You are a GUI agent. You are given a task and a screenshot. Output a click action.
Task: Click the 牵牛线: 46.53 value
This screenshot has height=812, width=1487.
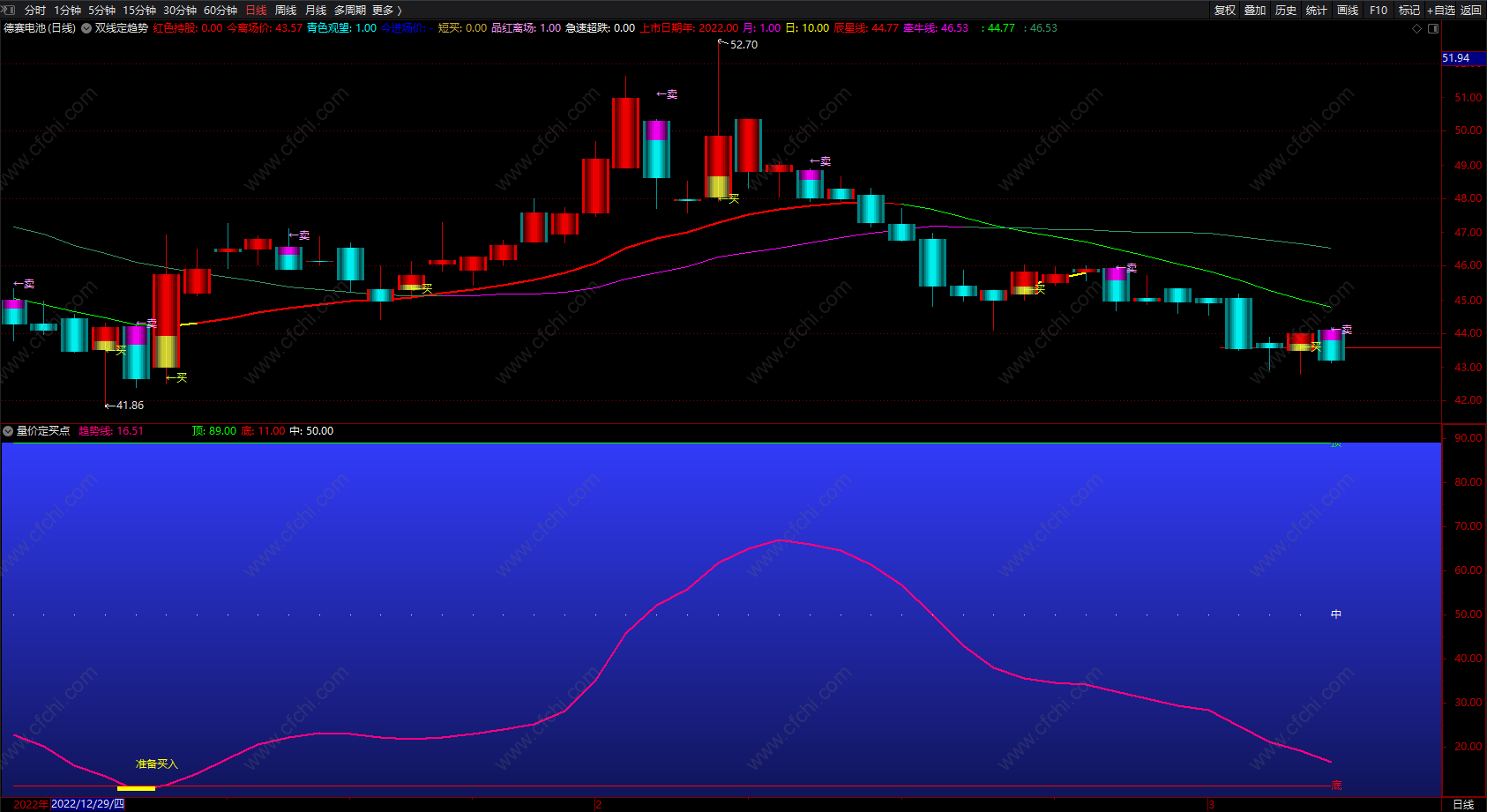tap(936, 28)
